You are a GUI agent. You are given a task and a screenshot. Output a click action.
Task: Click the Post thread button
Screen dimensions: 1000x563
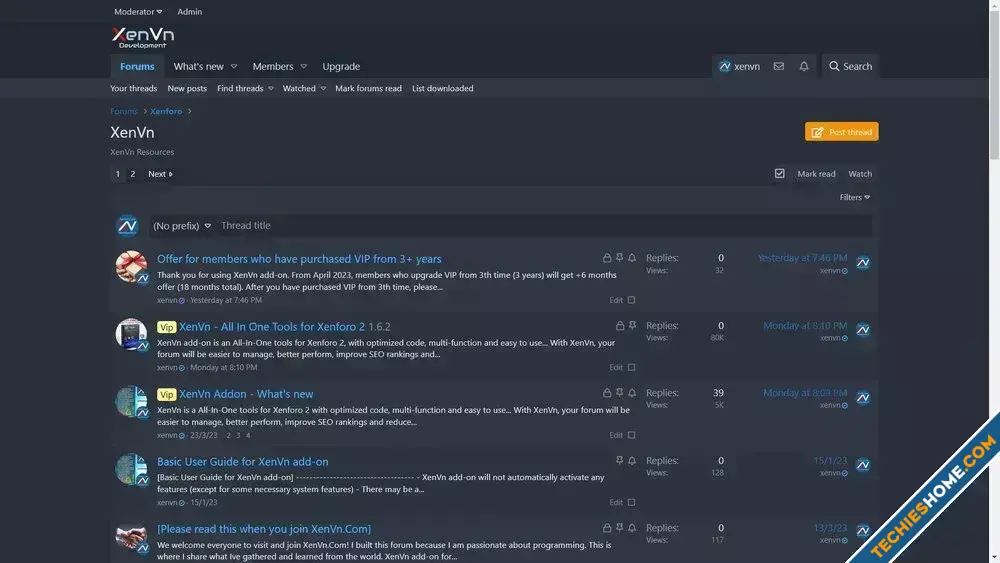tap(841, 132)
